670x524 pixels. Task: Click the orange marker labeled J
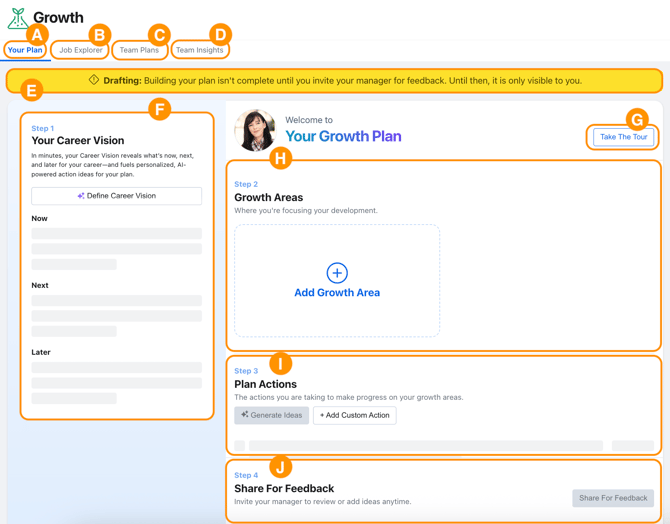pos(281,466)
